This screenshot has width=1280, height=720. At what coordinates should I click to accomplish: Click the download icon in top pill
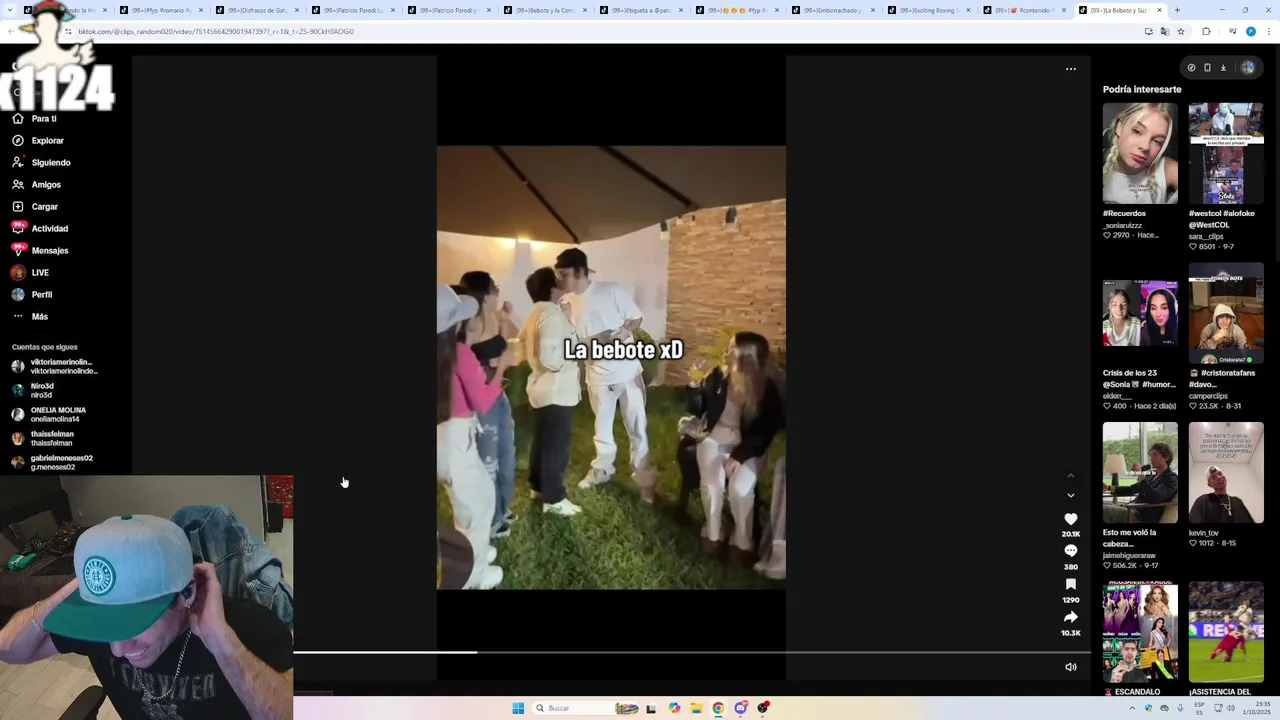coord(1223,68)
